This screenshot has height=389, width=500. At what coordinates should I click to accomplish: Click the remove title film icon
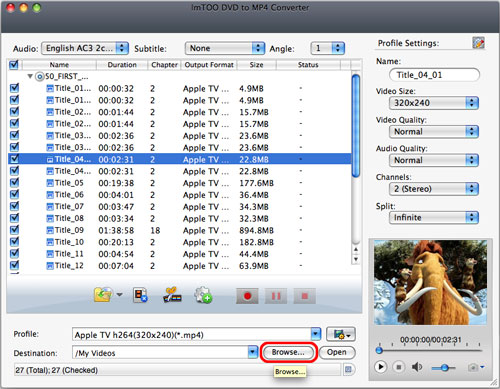pyautogui.click(x=140, y=295)
